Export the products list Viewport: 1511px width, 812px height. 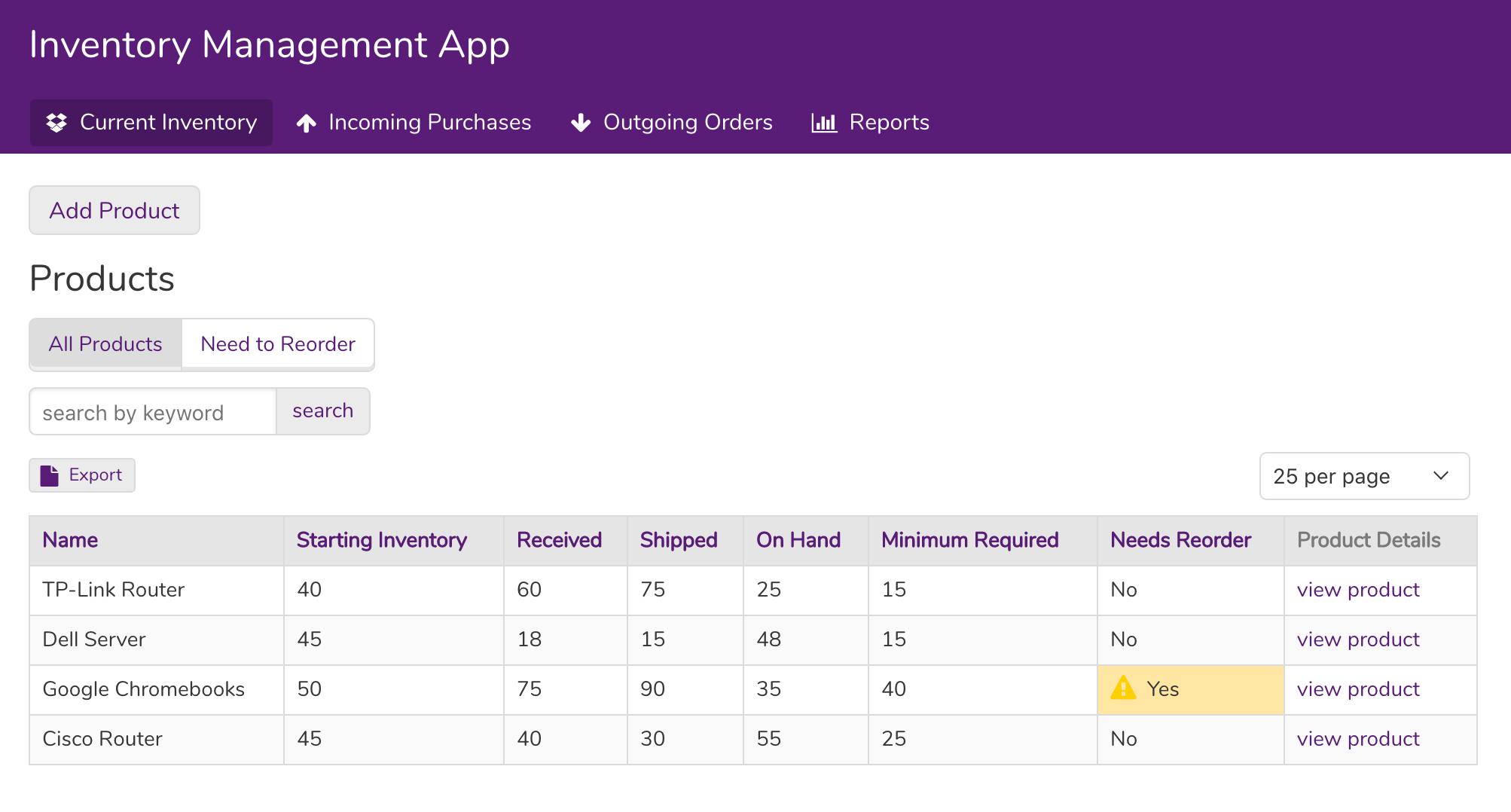[82, 475]
